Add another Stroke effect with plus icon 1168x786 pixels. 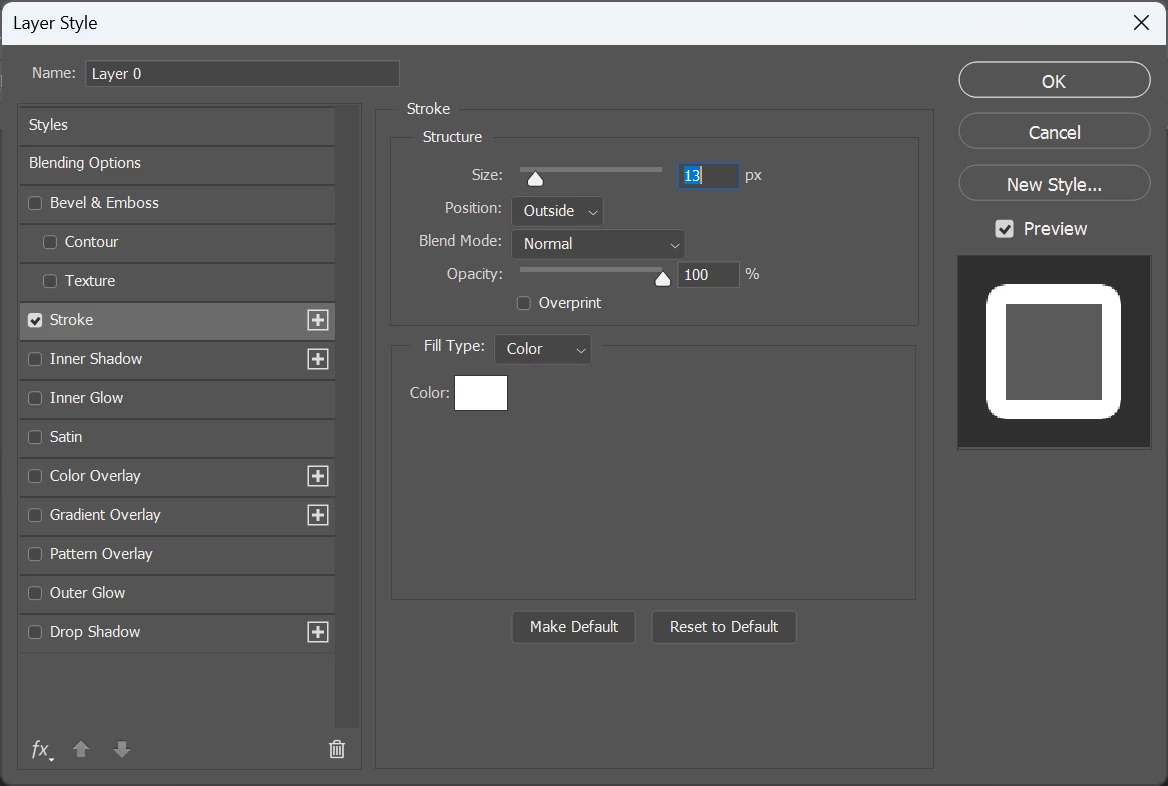(x=318, y=320)
